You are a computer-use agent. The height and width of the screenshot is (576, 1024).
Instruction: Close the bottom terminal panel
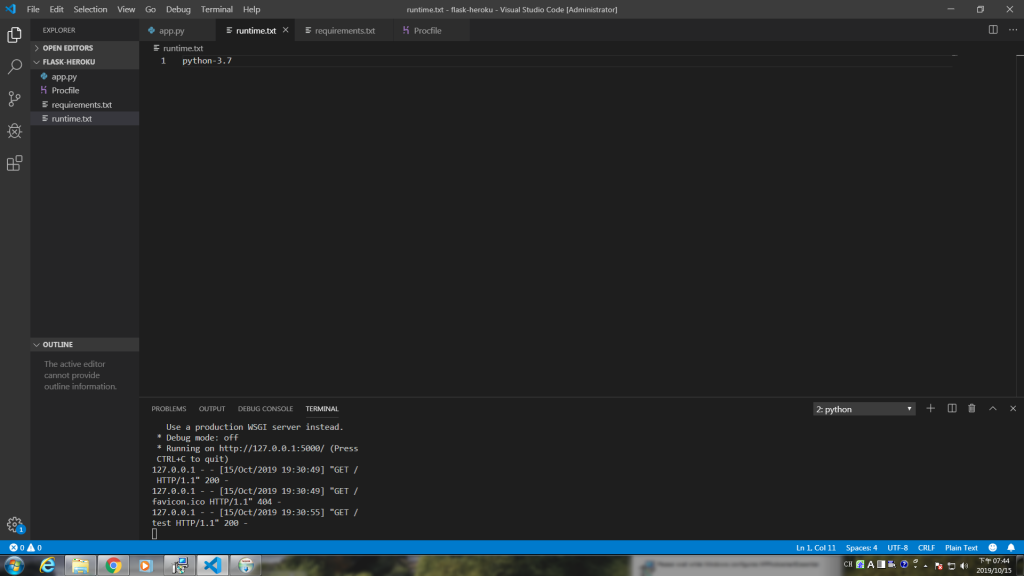click(x=1013, y=409)
